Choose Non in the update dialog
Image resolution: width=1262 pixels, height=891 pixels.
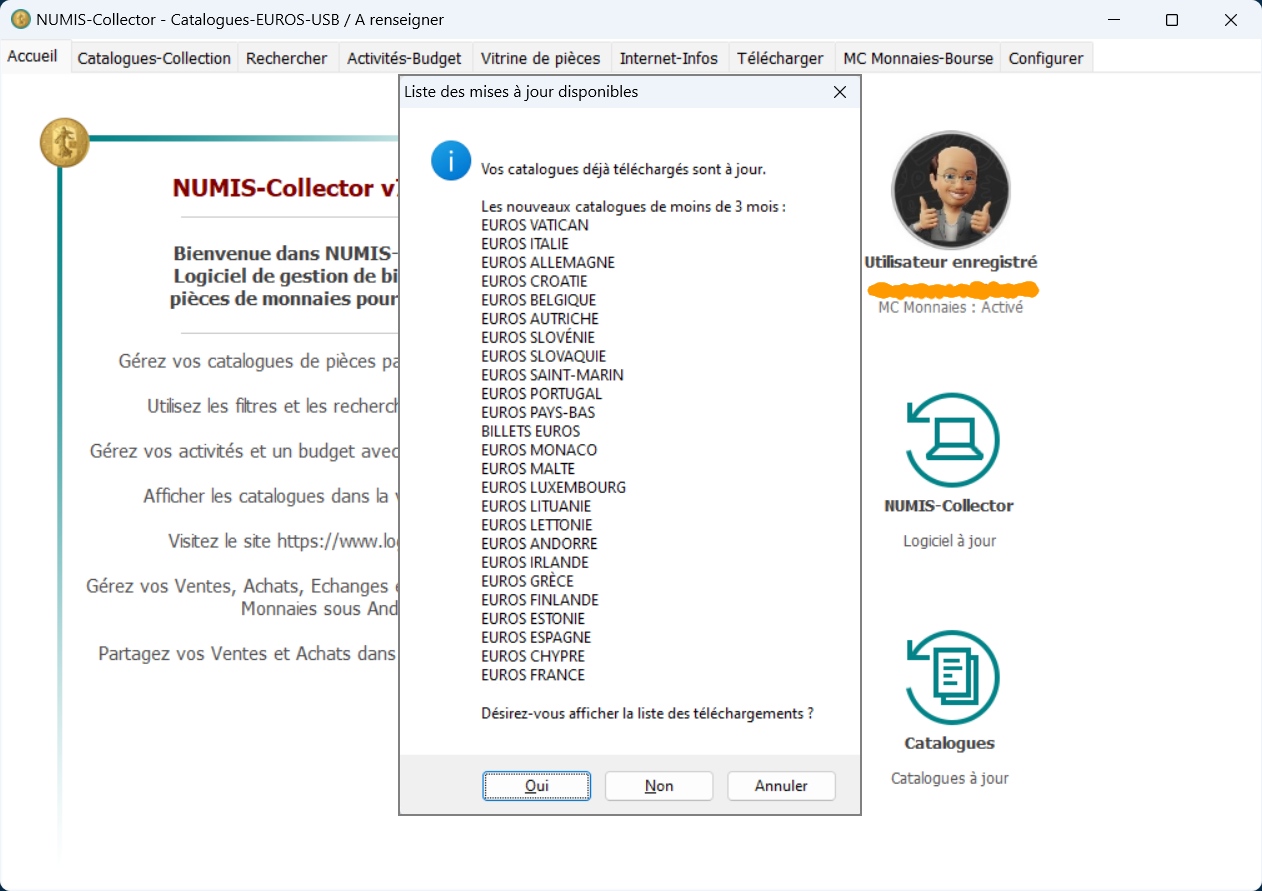[x=659, y=786]
